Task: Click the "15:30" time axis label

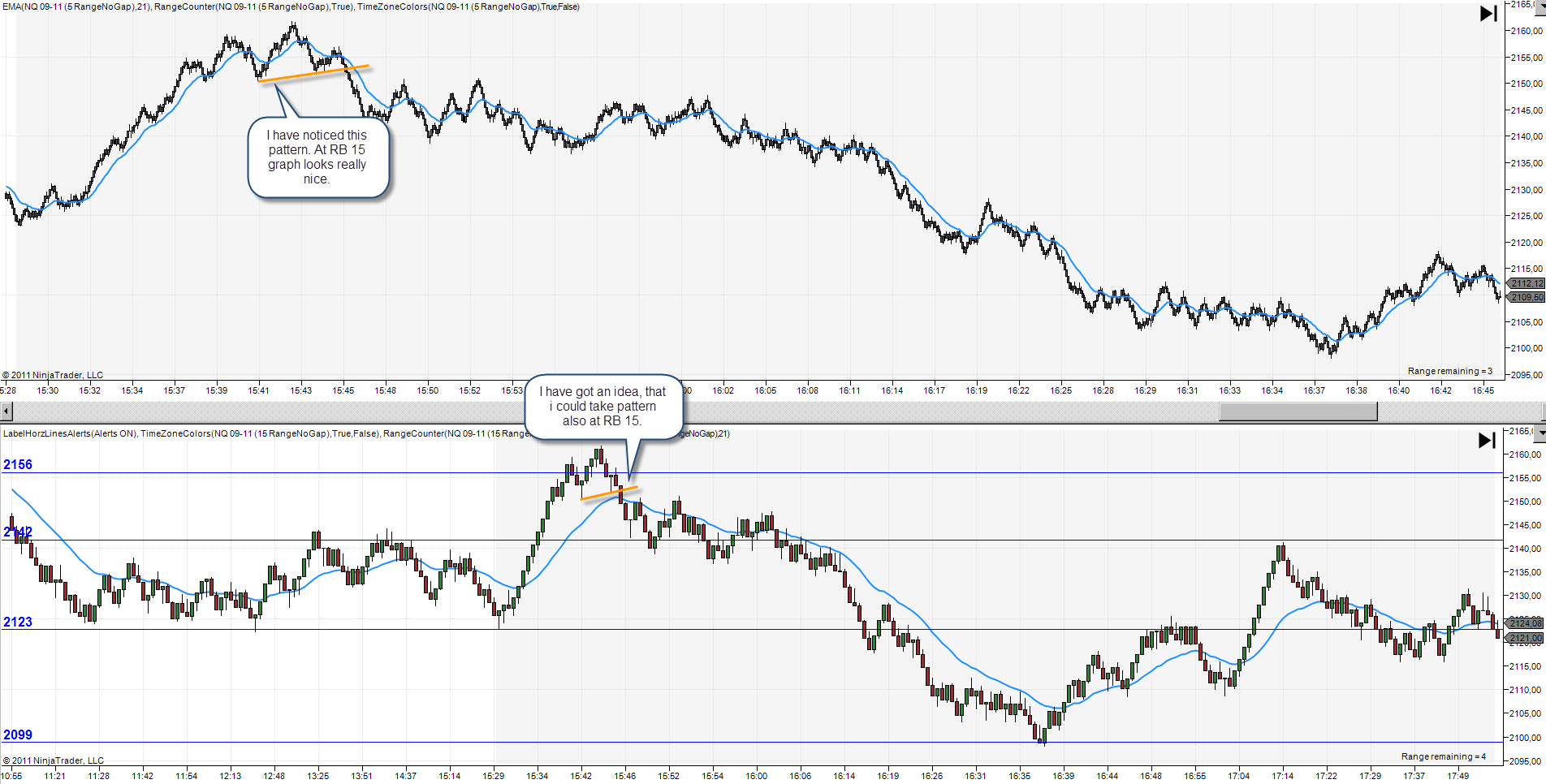Action: (x=48, y=390)
